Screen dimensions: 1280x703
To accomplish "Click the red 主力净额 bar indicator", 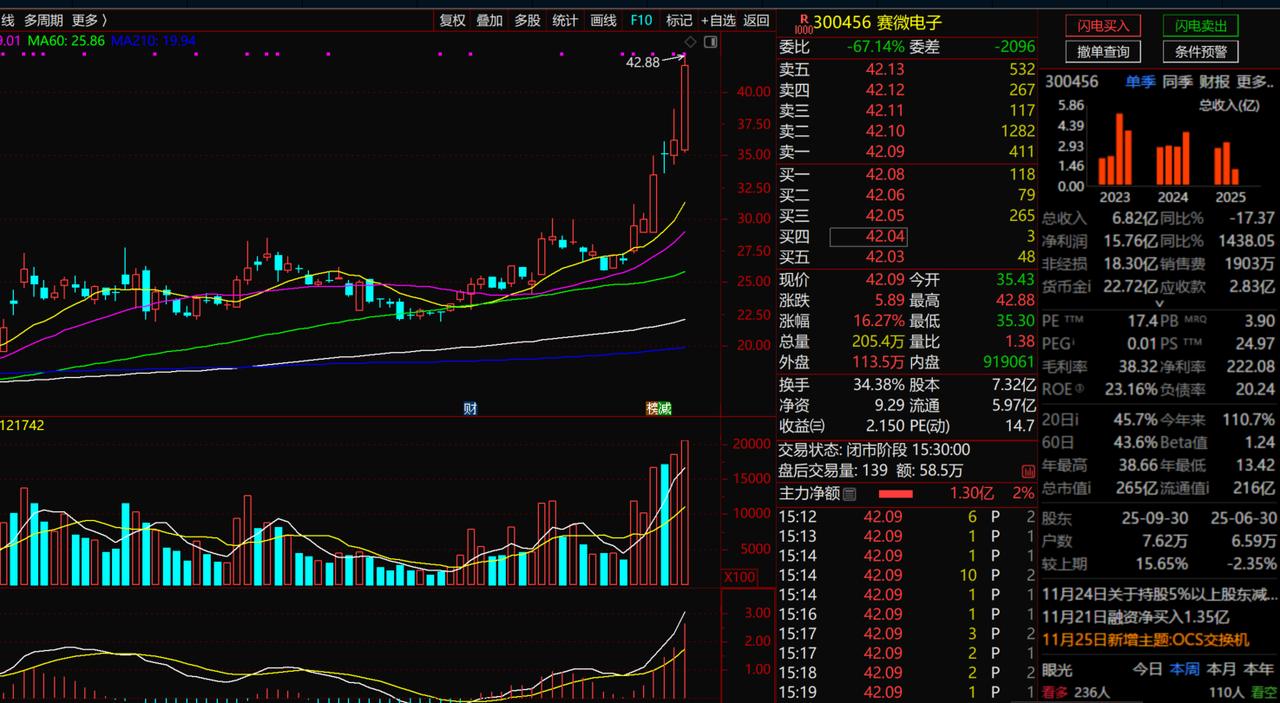I will tap(895, 494).
